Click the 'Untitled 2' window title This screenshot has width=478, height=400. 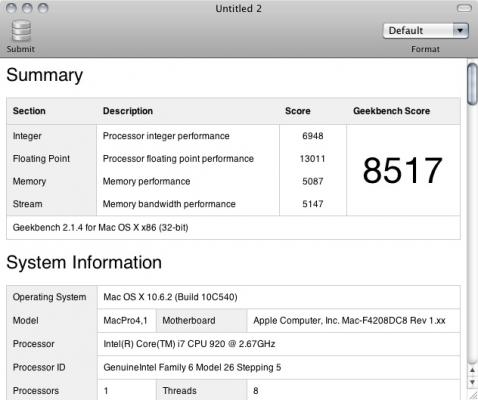coord(238,8)
